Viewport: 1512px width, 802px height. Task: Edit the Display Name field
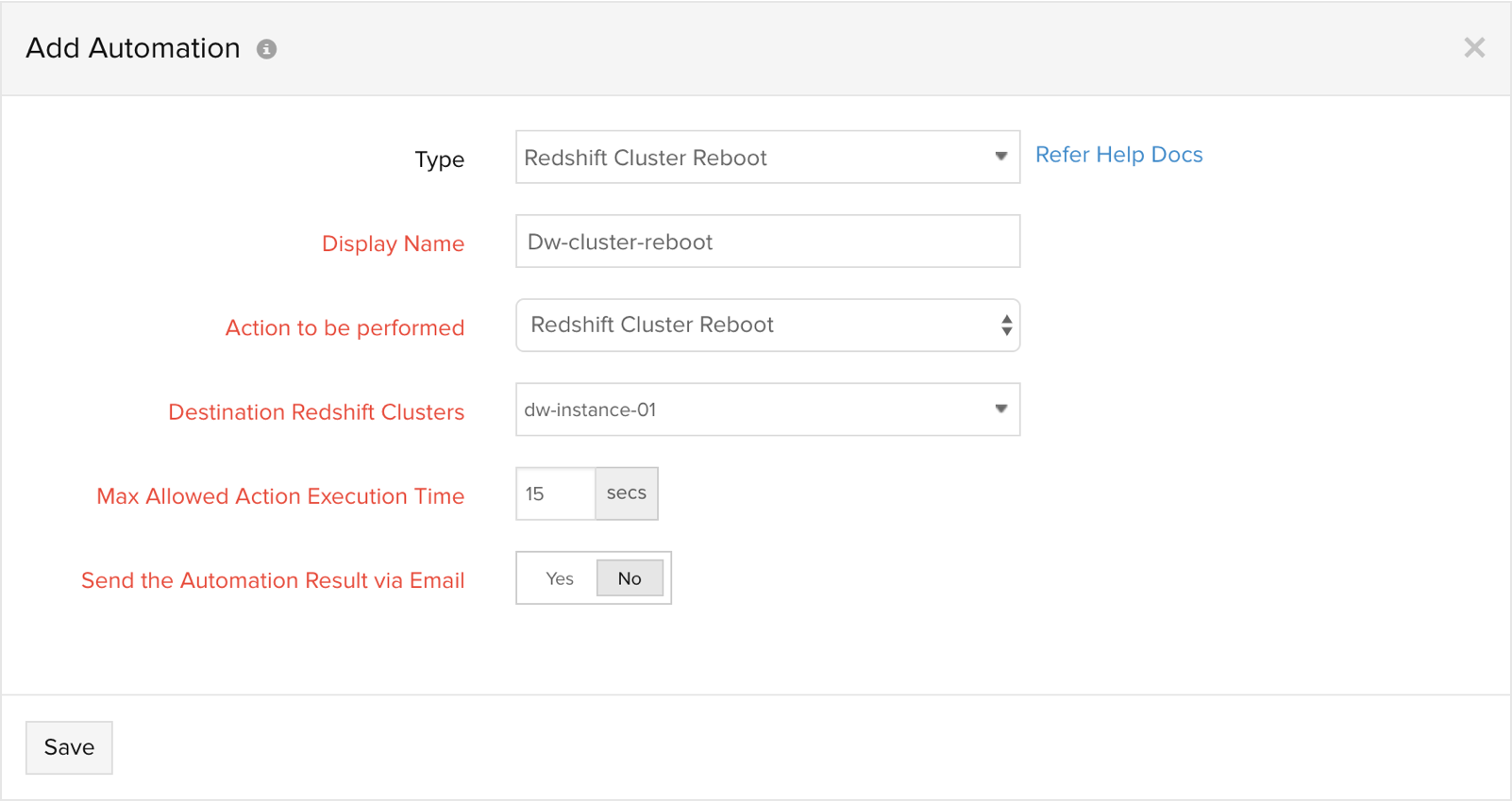(767, 242)
